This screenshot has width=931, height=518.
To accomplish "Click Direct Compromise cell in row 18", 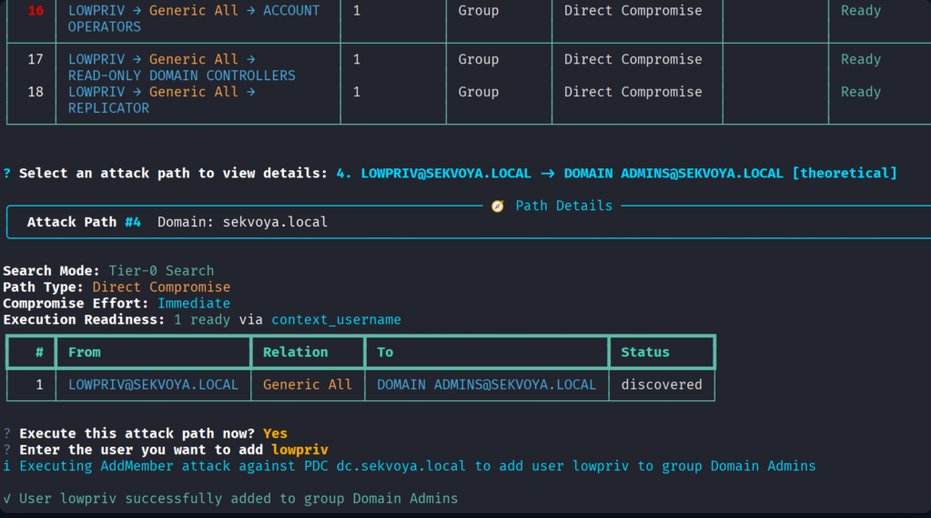I will 633,92.
